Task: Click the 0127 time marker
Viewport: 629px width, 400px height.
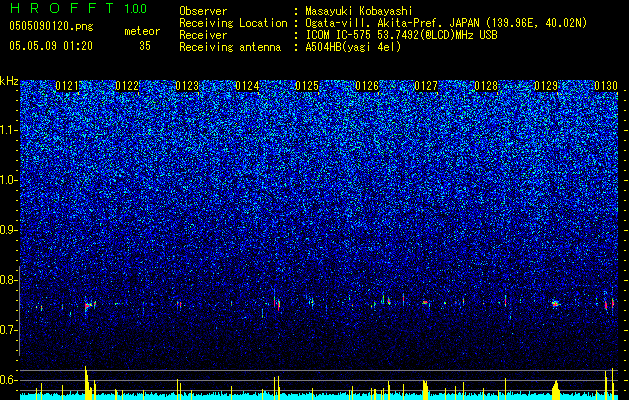Action: tap(426, 86)
